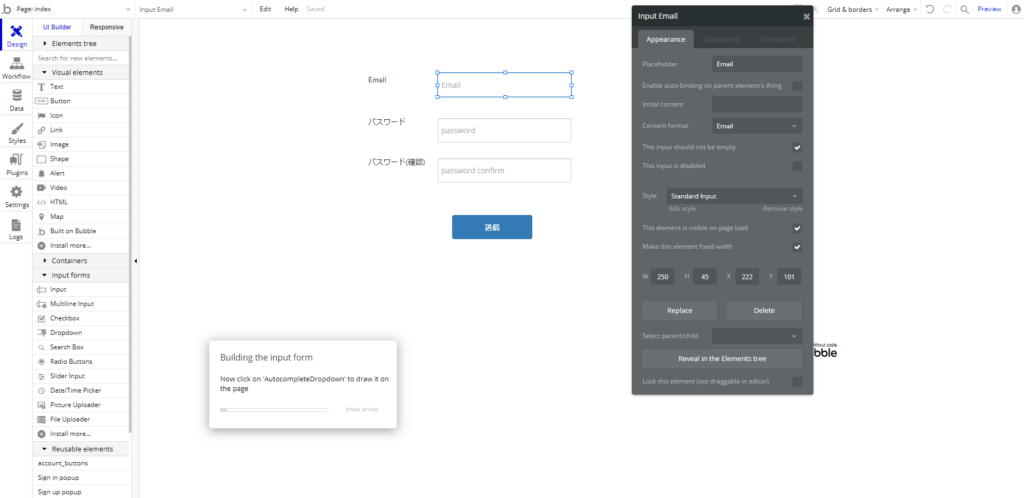
Task: Open the Input Email element selector dropdown
Action: click(x=194, y=9)
